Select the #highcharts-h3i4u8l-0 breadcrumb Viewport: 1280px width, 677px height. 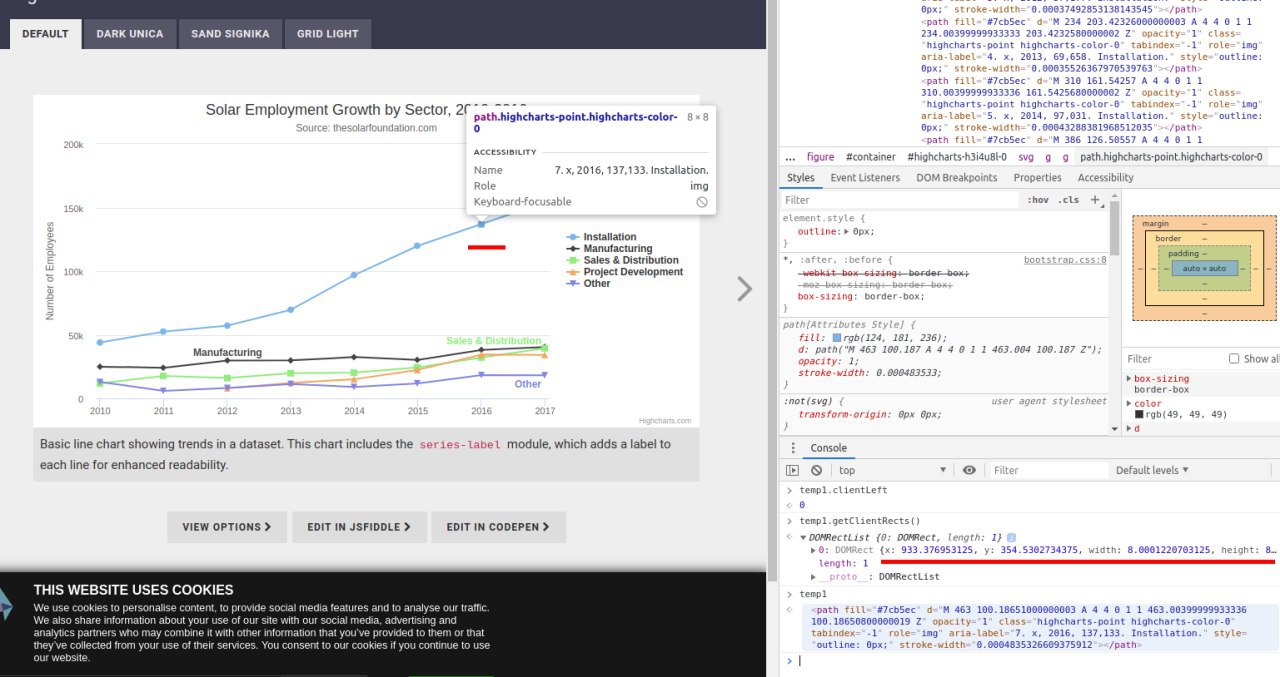[x=957, y=157]
